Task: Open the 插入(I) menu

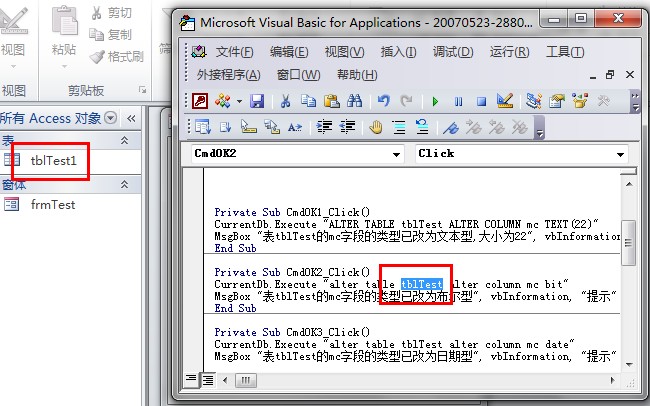Action: point(399,52)
